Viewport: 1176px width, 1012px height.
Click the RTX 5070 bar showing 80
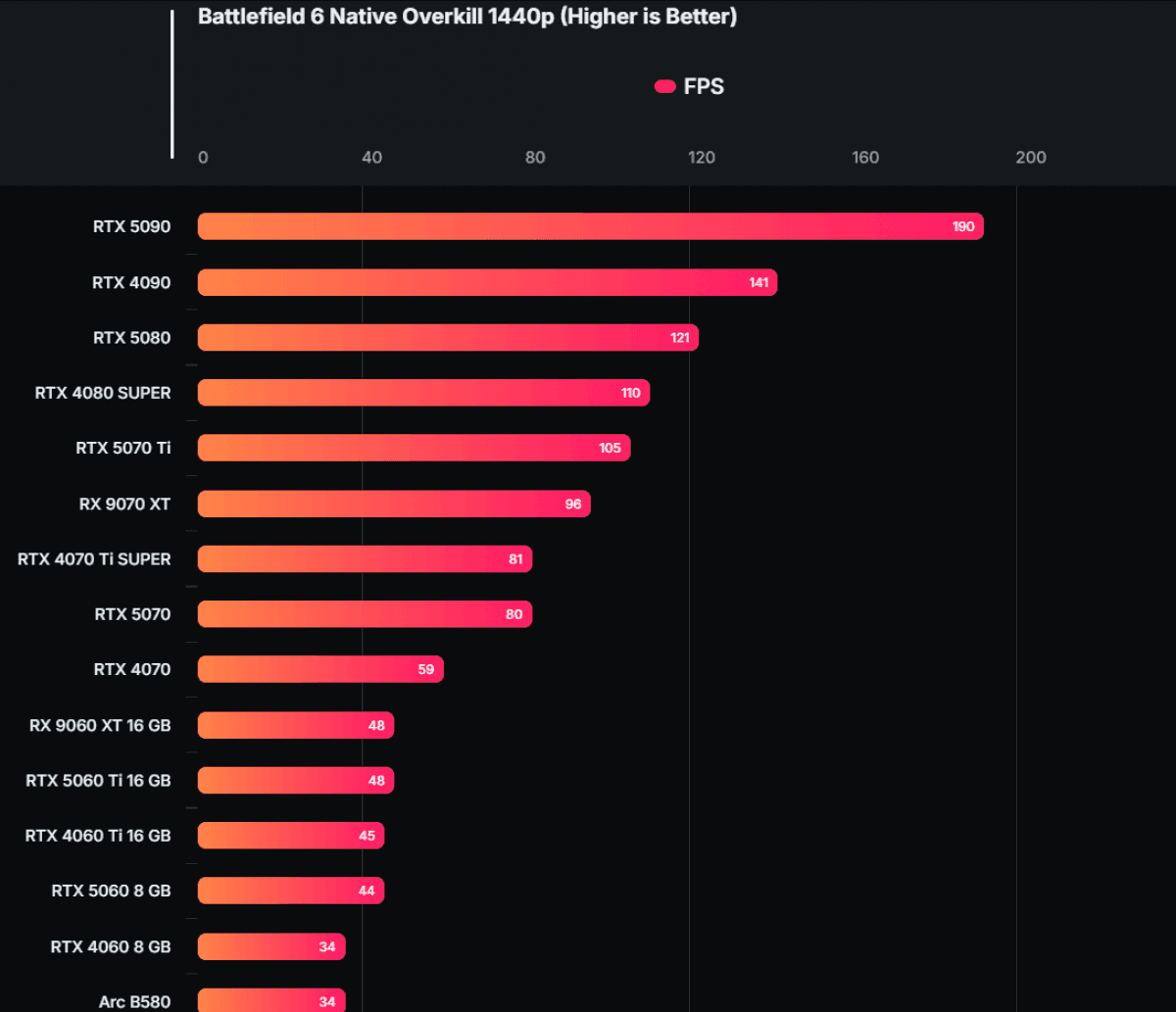(365, 614)
